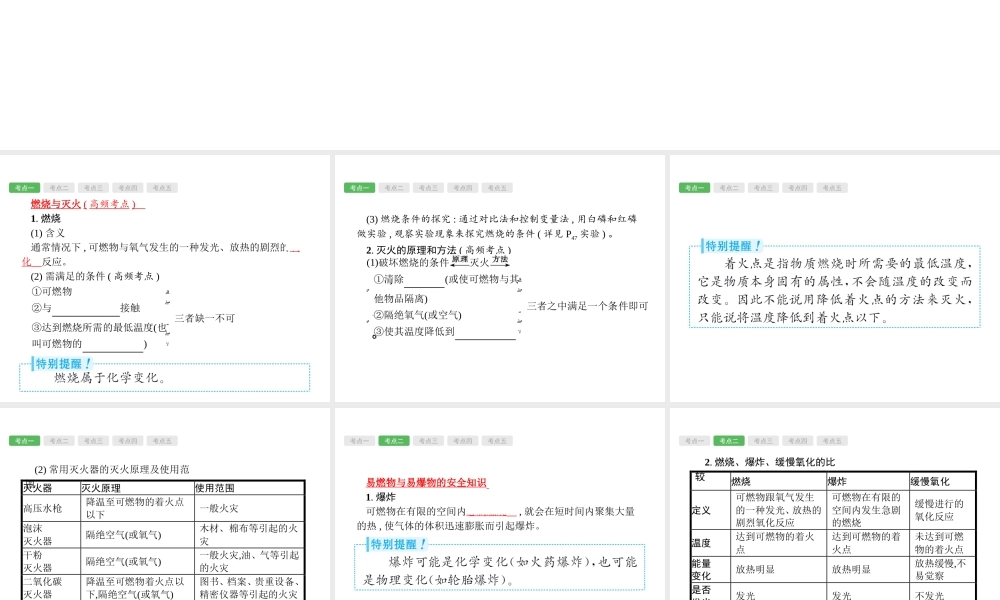This screenshot has height=600, width=1000.
Task: Switch to 考点一 on the 常用灭火器 table slide
Action: click(25, 441)
